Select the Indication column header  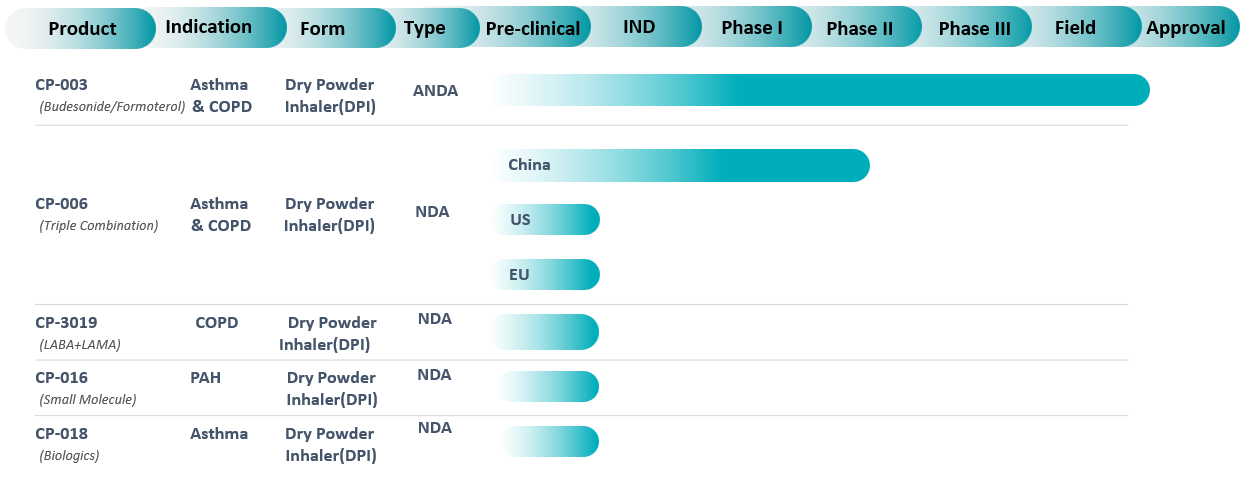click(208, 27)
